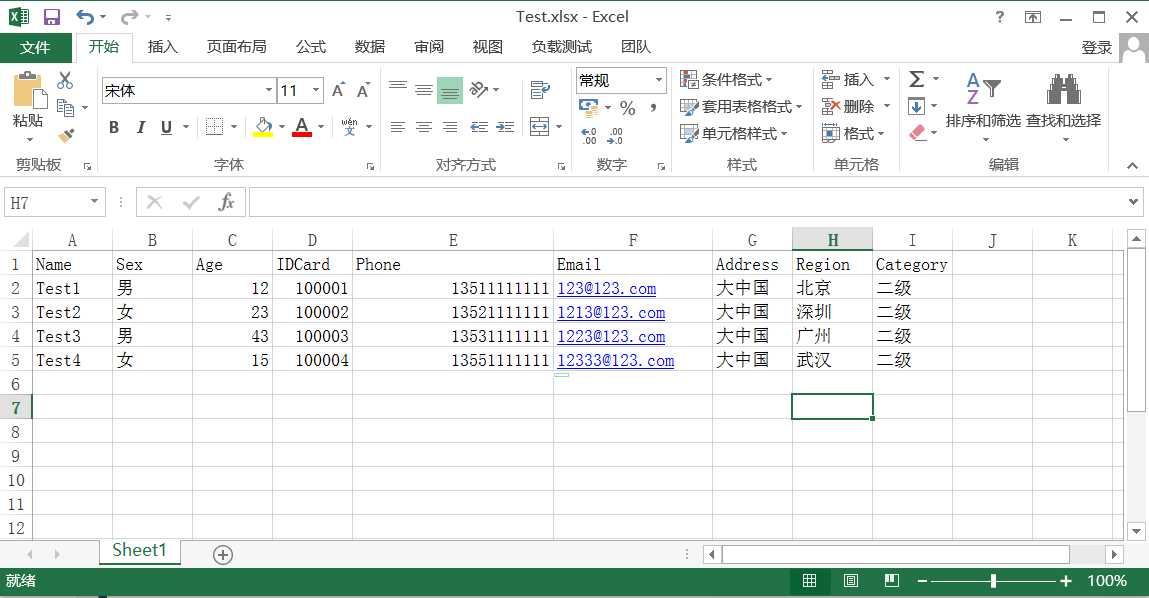This screenshot has height=598, width=1149.
Task: Apply the red font color A
Action: (302, 127)
